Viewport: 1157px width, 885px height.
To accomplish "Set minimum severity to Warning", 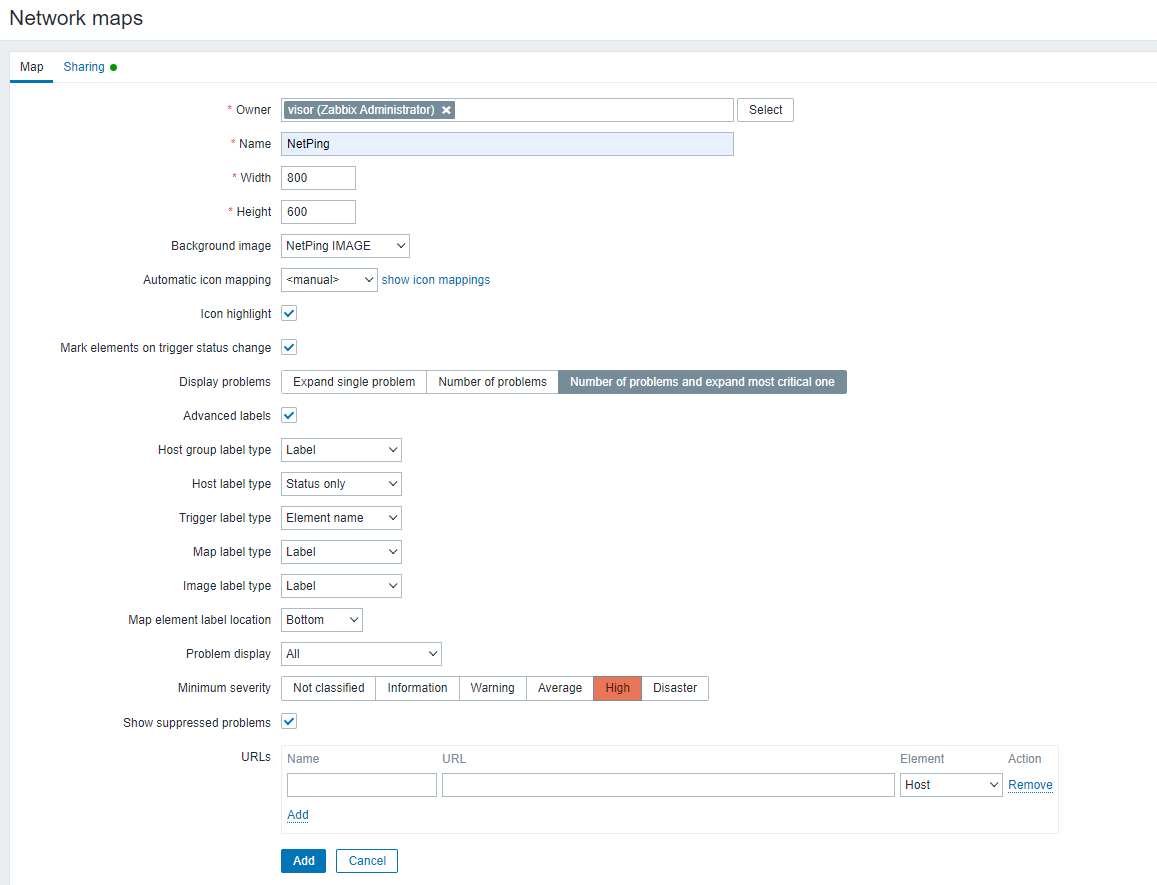I will pyautogui.click(x=492, y=688).
